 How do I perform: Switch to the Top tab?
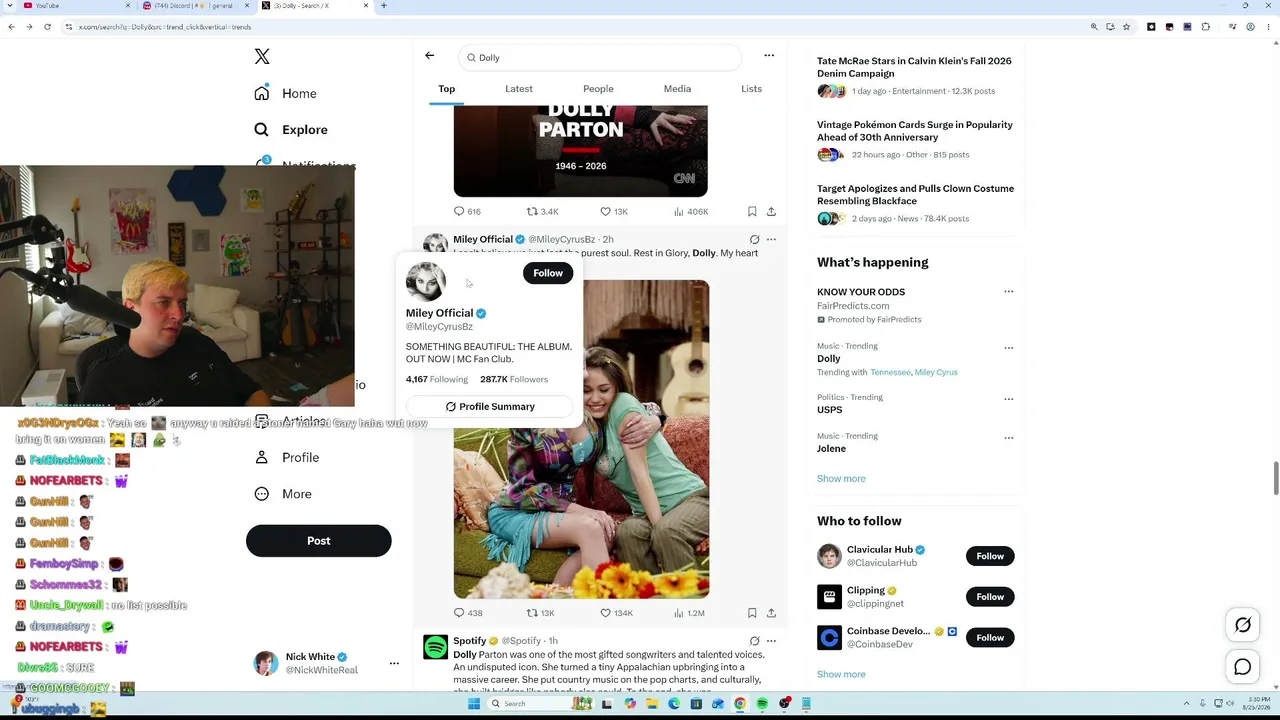[x=447, y=89]
